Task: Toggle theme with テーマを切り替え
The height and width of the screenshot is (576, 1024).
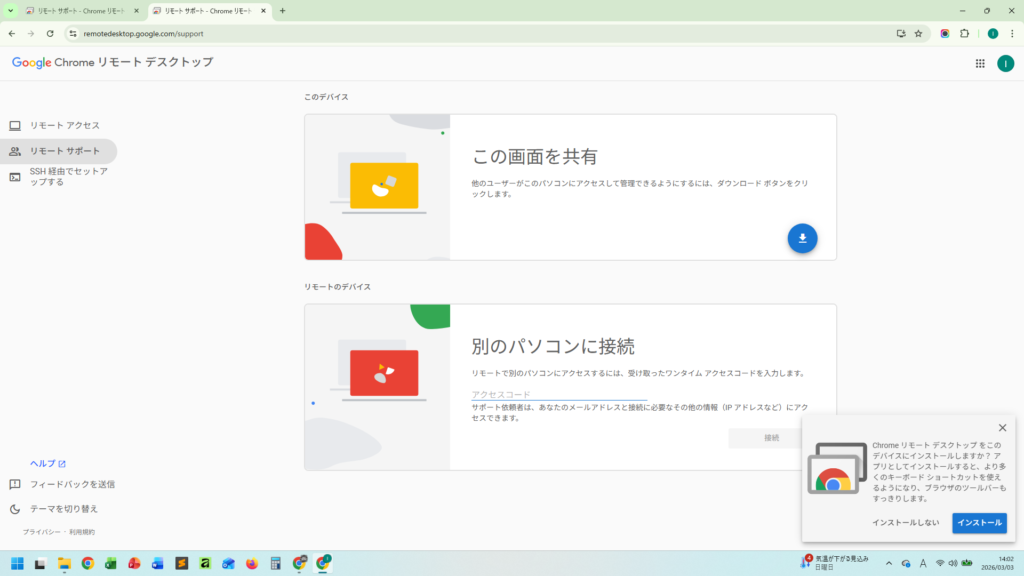Action: tap(64, 509)
